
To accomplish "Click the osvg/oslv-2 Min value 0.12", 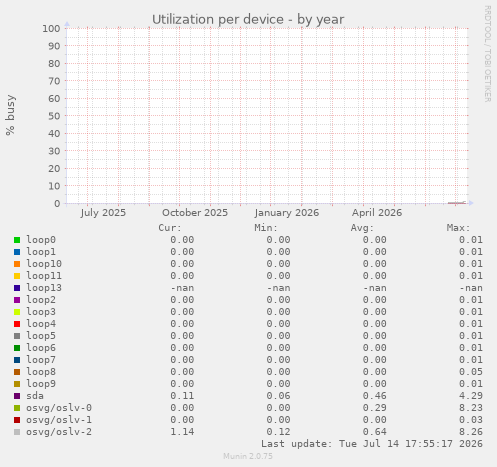I will click(278, 432).
